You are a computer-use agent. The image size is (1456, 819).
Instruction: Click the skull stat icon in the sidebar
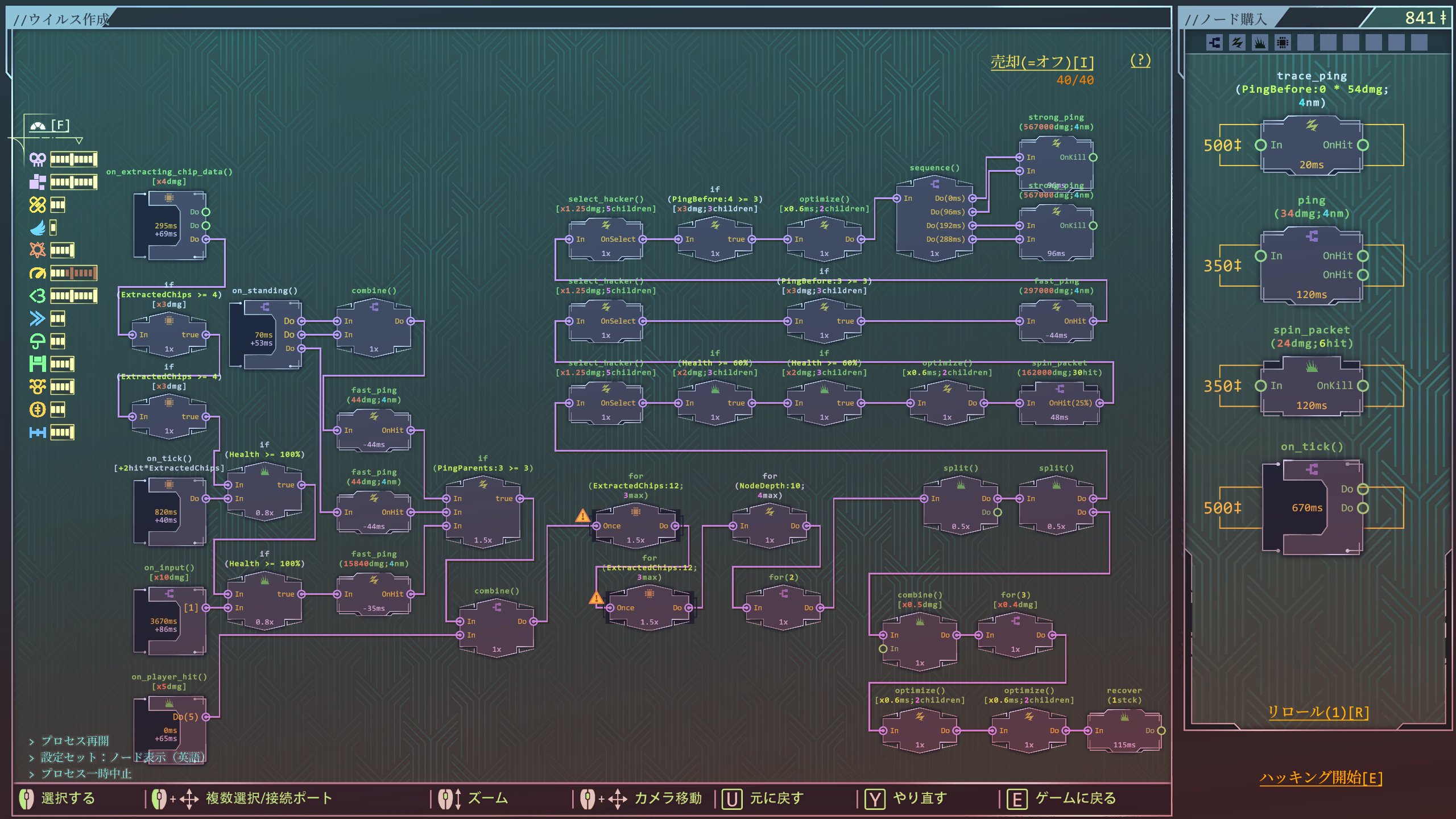pyautogui.click(x=38, y=159)
